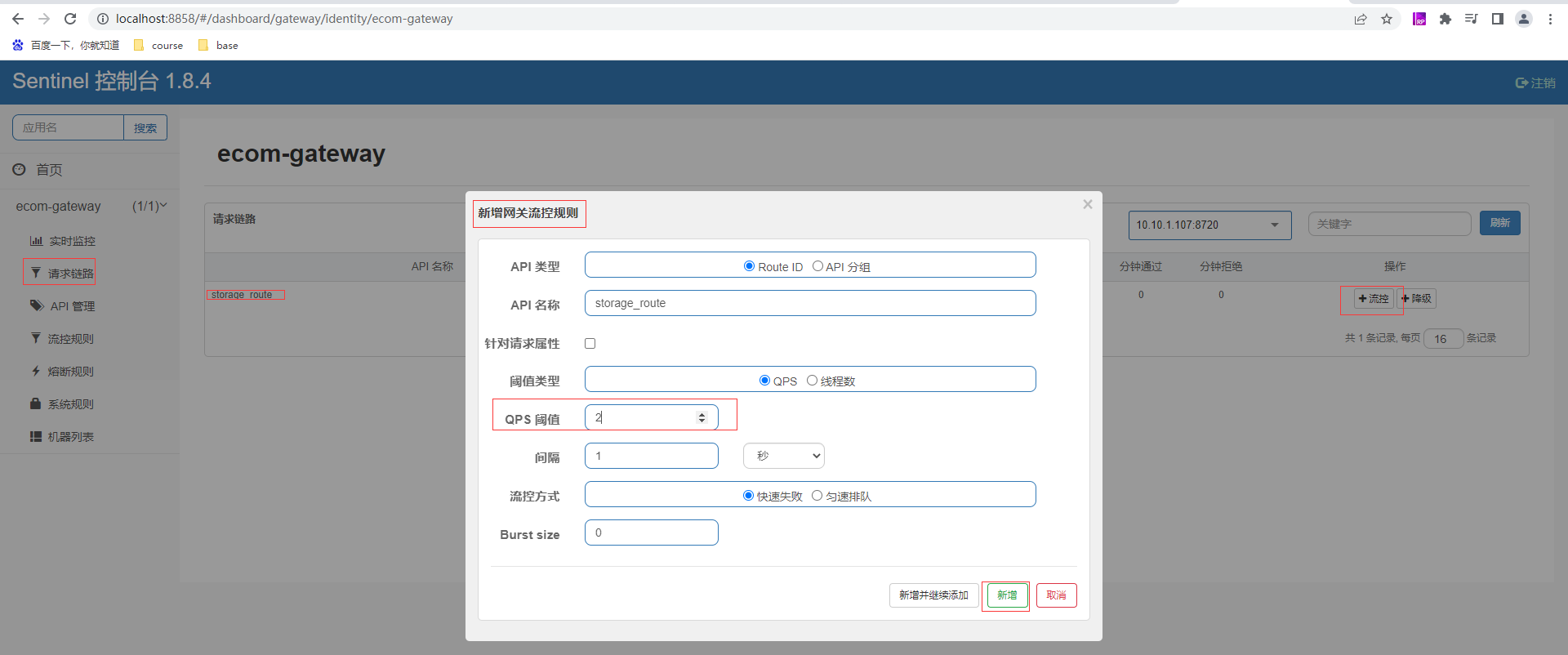Click the site info icon in address bar
This screenshot has width=1568, height=655.
click(103, 19)
